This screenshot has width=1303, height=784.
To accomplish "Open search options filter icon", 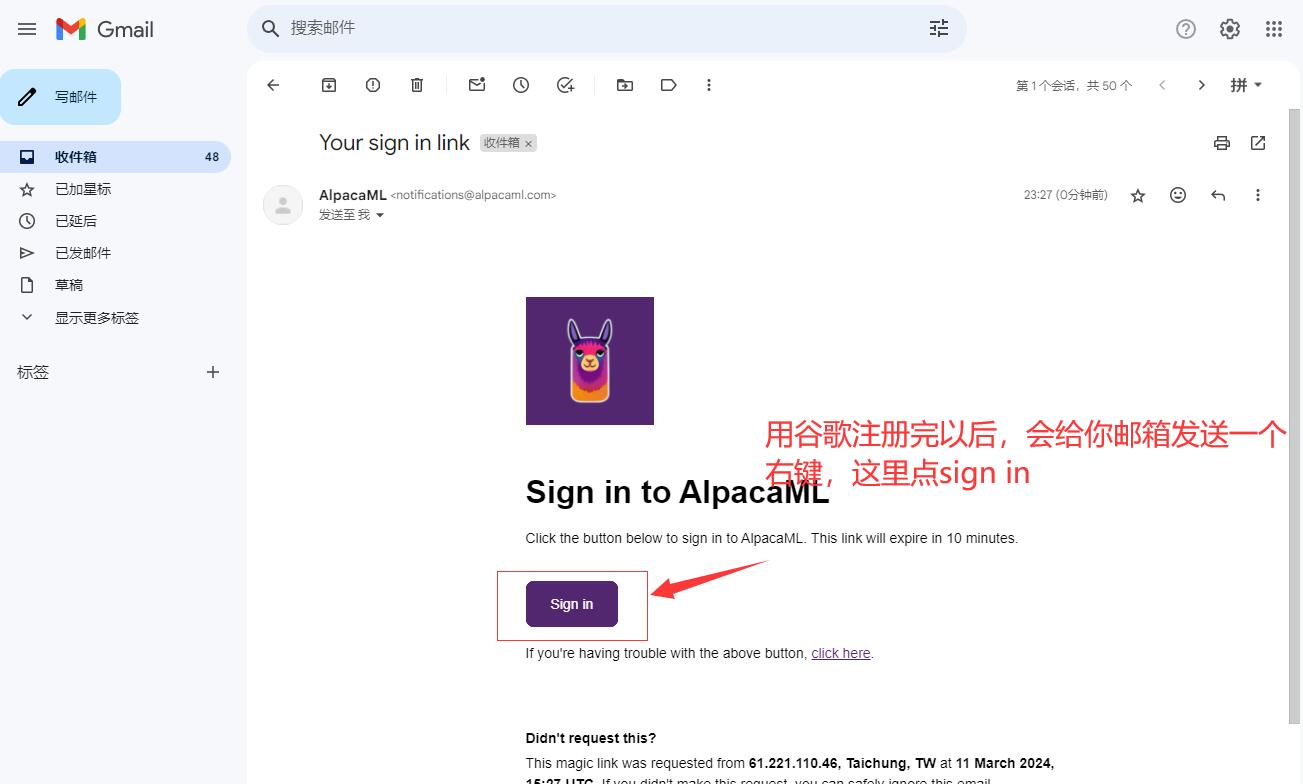I will pyautogui.click(x=938, y=28).
